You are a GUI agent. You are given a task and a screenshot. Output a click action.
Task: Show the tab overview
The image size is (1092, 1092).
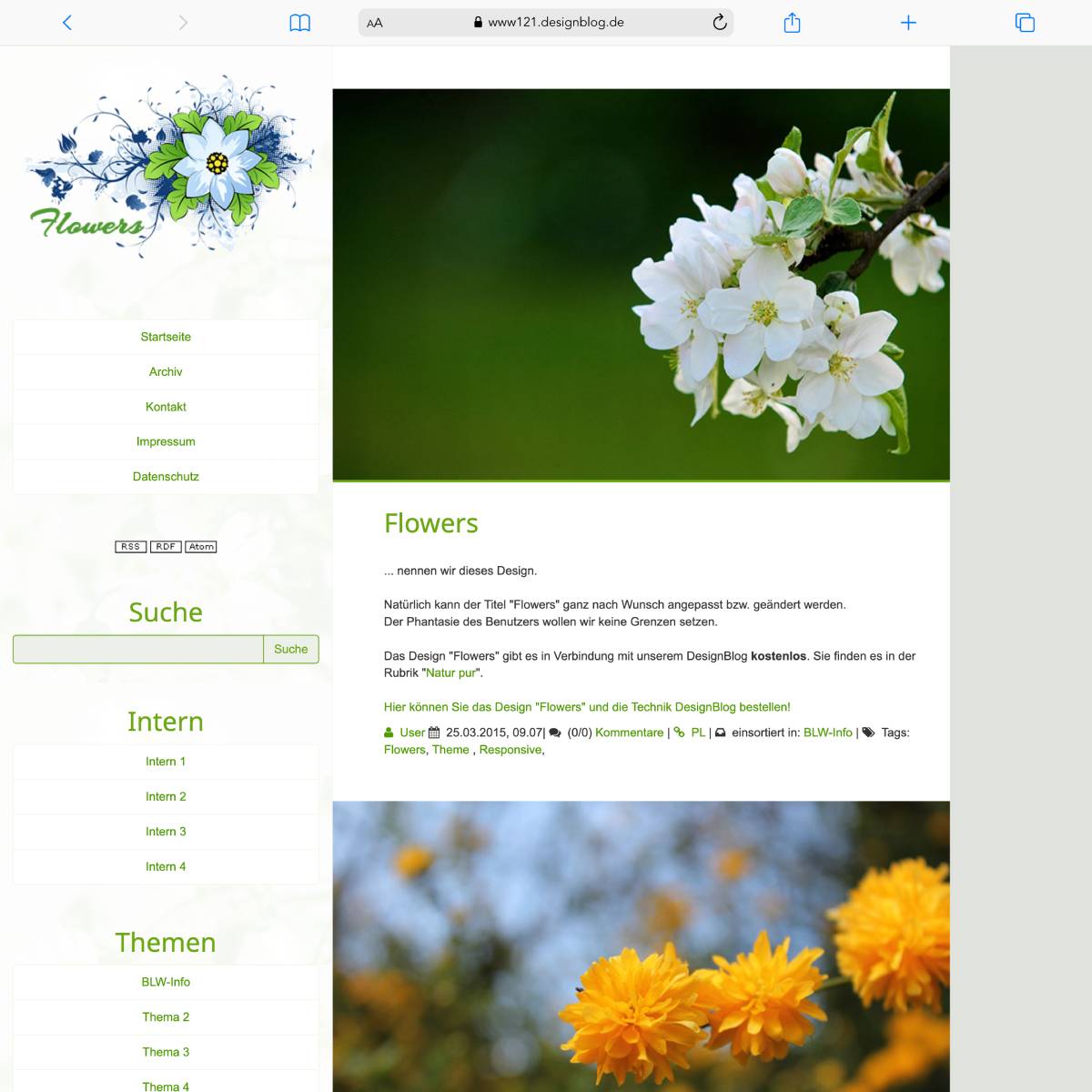pos(1026,22)
